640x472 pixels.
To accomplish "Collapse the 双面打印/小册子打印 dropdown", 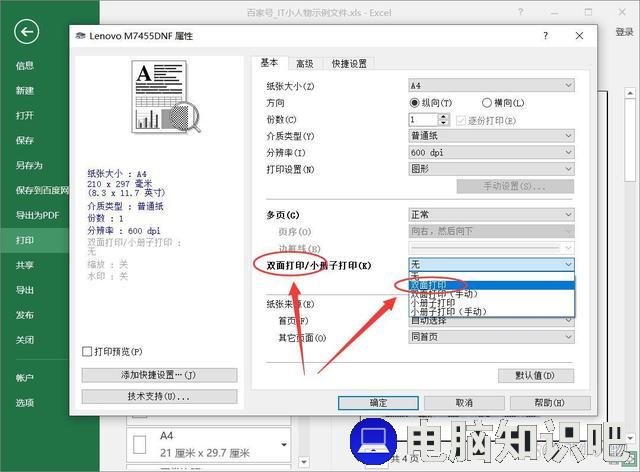I will 491,264.
